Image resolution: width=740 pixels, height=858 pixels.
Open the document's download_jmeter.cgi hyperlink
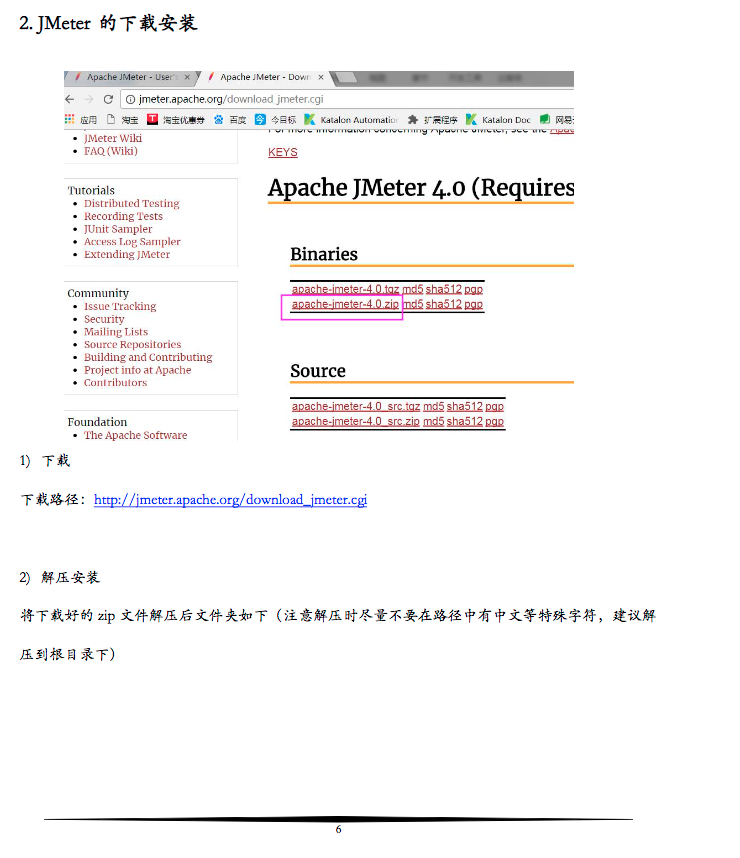(230, 500)
